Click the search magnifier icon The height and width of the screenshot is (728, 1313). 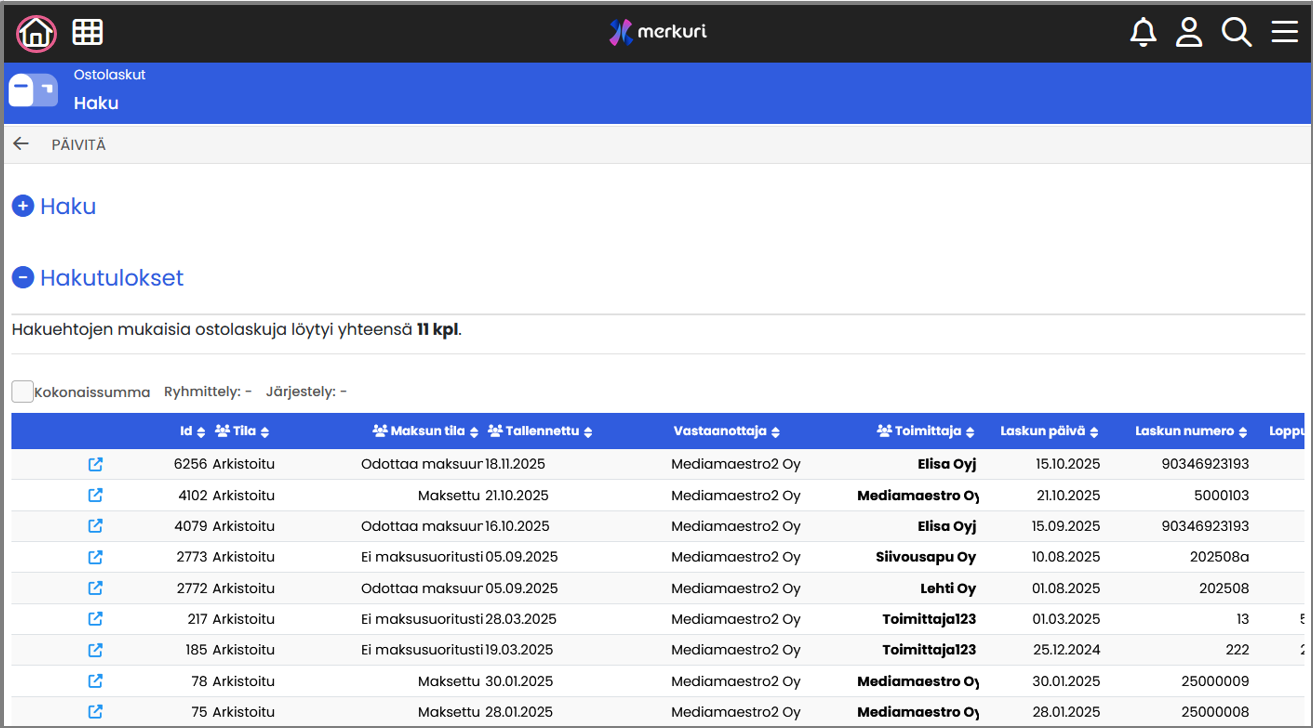tap(1236, 33)
